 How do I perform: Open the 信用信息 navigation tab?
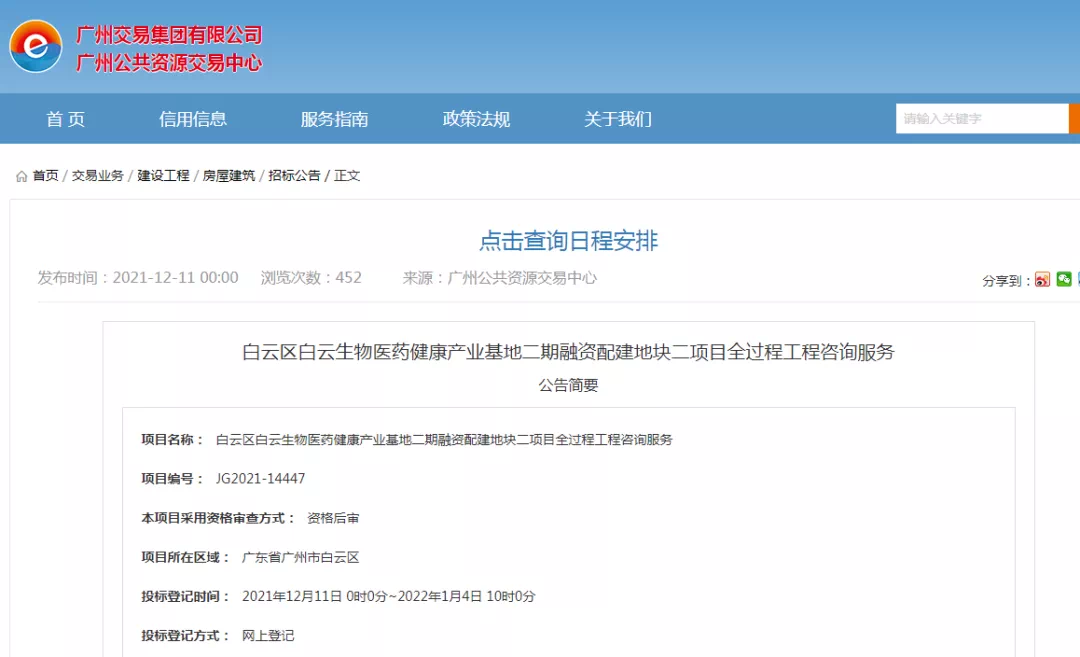click(x=193, y=119)
